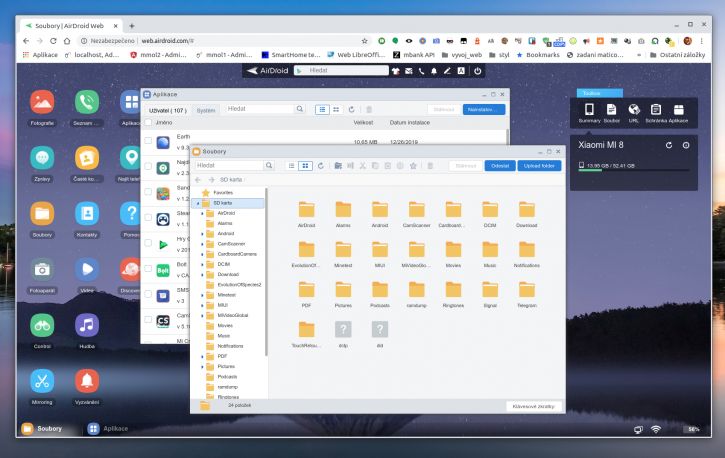The width and height of the screenshot is (725, 458).
Task: Expand the DCIM folder in tree
Action: point(203,264)
